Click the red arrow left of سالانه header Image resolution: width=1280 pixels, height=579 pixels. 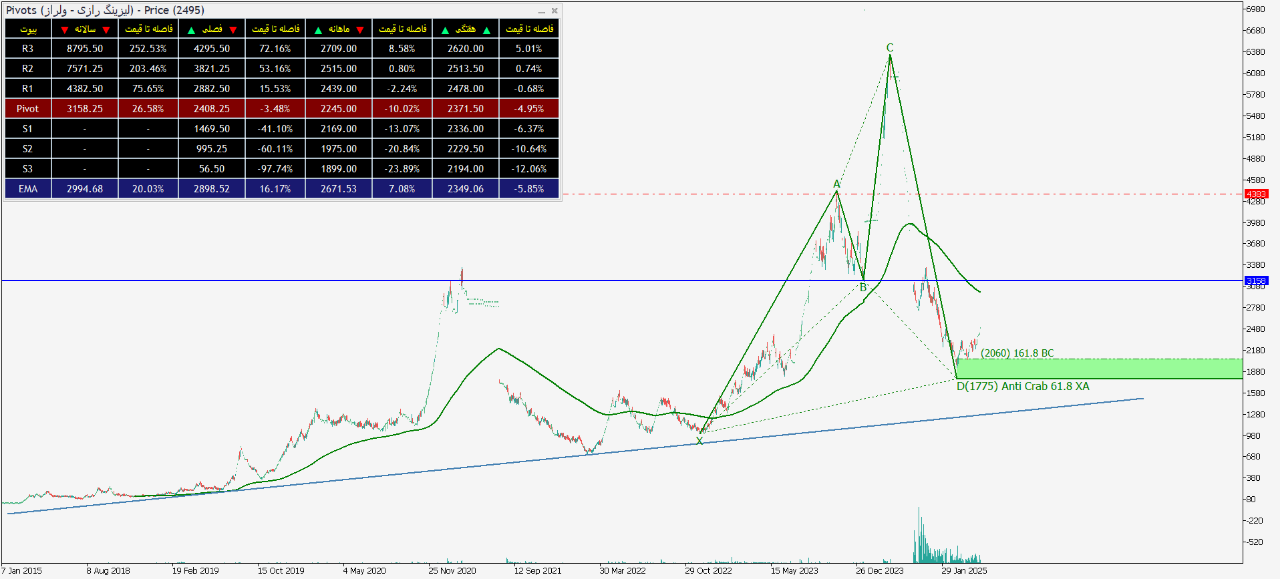tap(65, 29)
